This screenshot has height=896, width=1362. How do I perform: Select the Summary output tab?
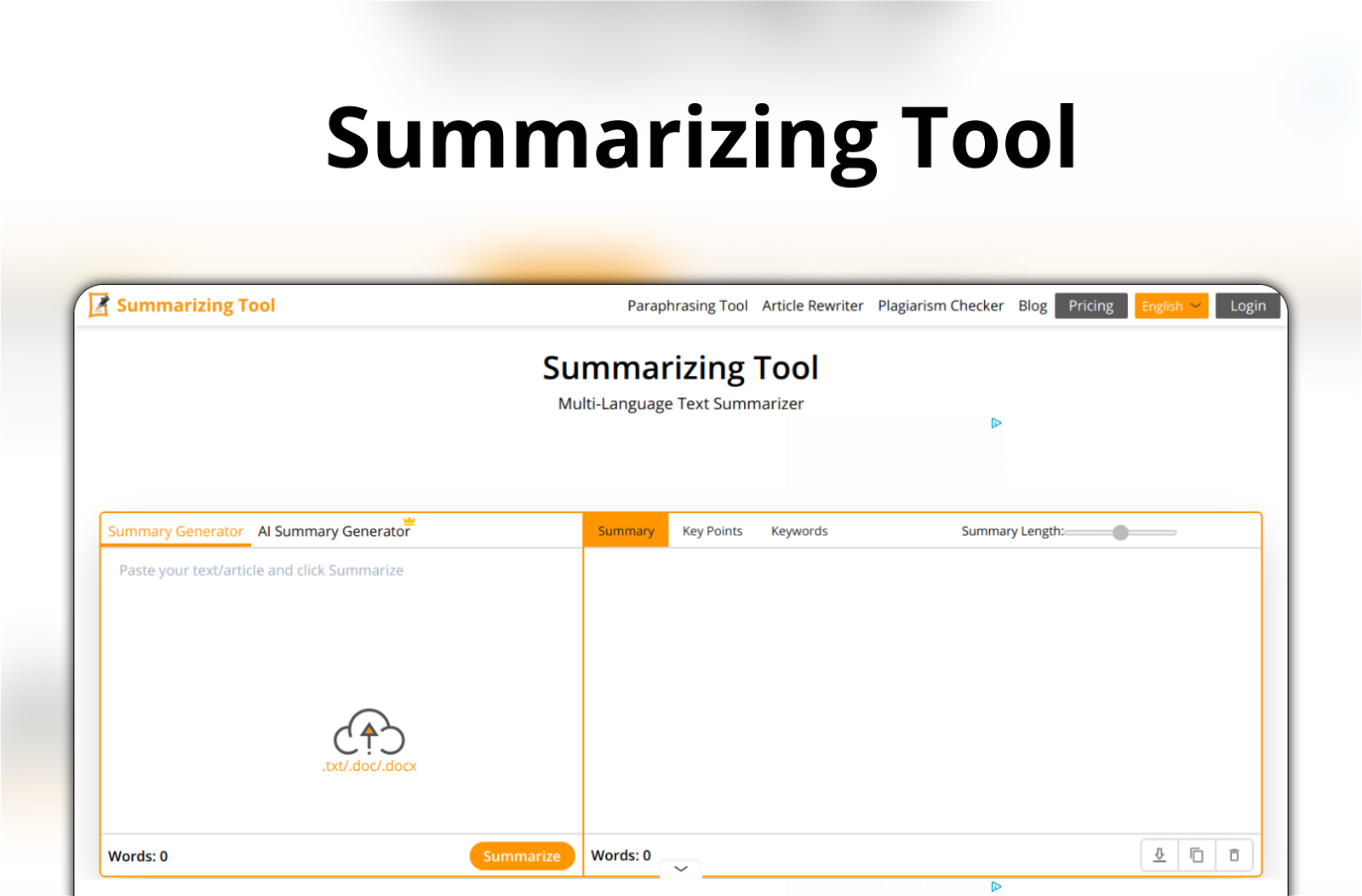tap(626, 531)
